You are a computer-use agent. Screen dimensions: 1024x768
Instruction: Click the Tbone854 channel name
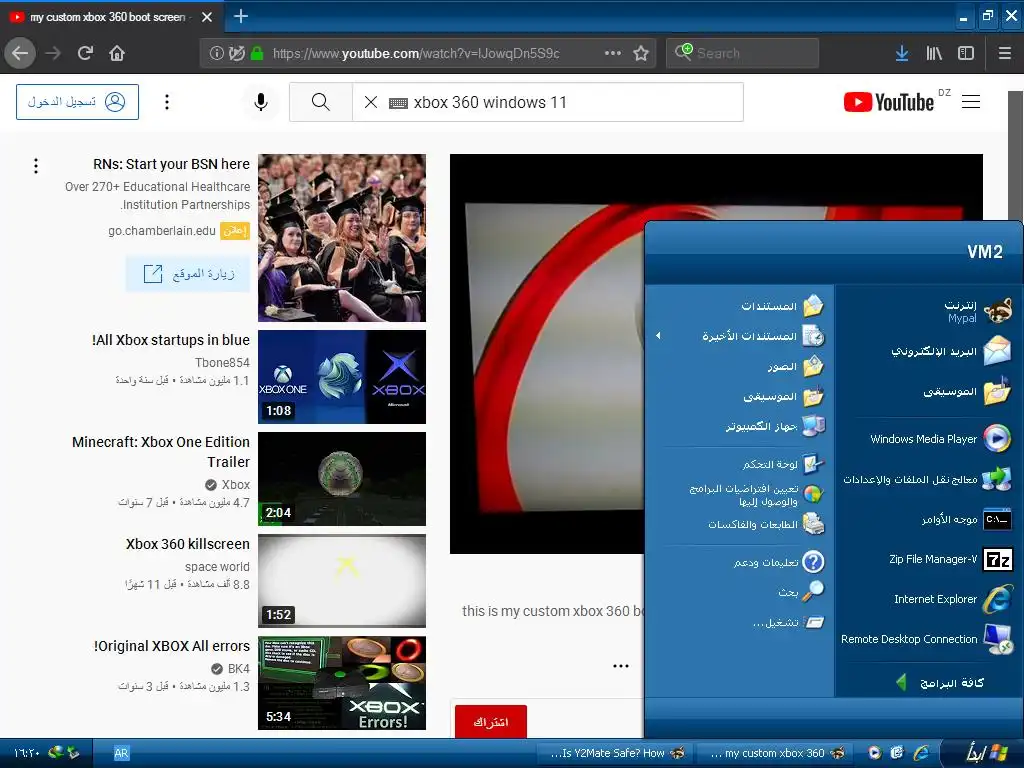pos(222,362)
